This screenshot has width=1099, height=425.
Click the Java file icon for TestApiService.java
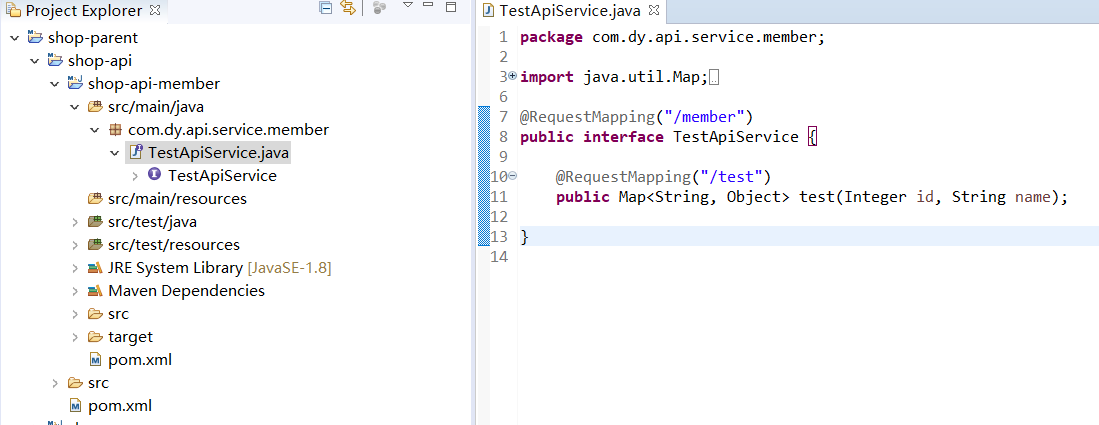(136, 152)
